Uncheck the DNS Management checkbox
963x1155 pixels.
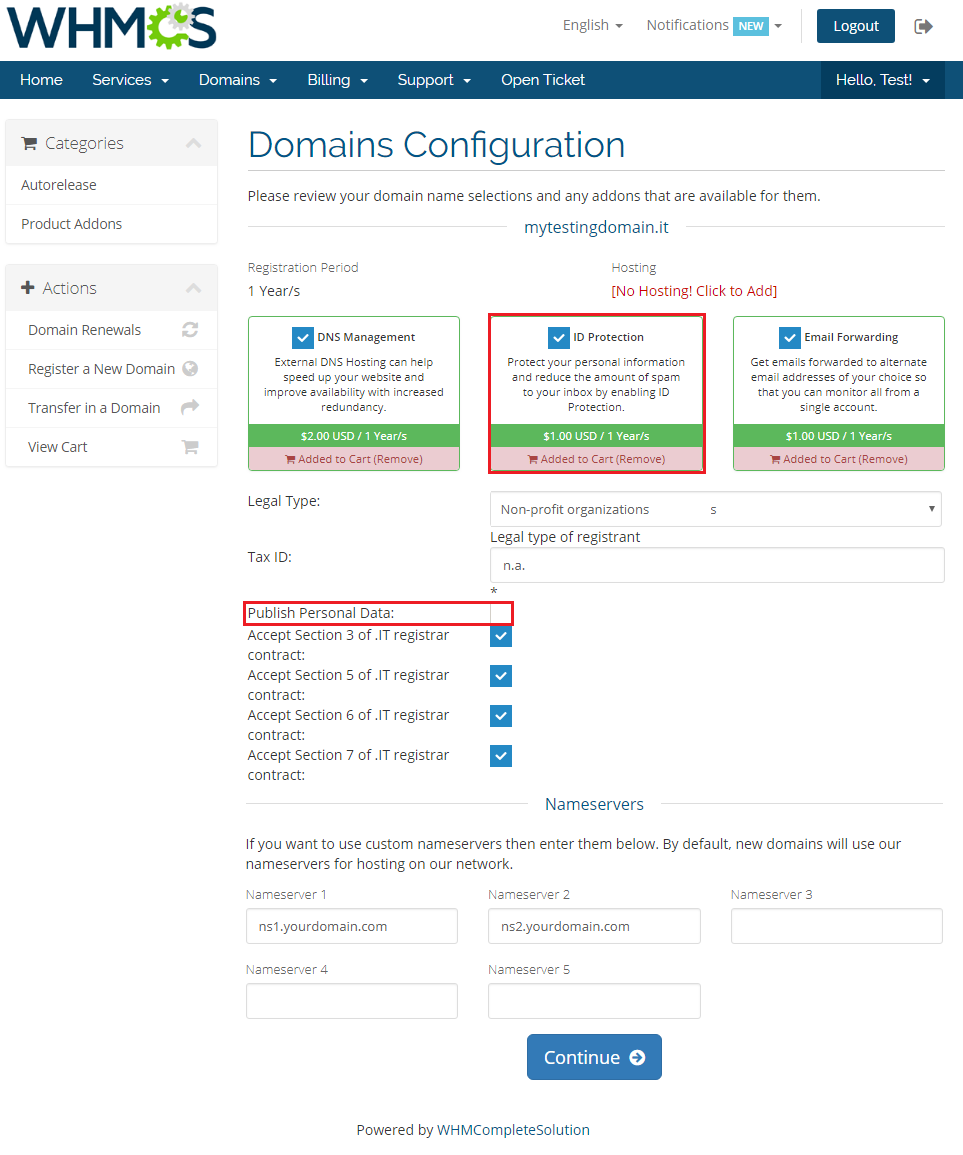(302, 337)
